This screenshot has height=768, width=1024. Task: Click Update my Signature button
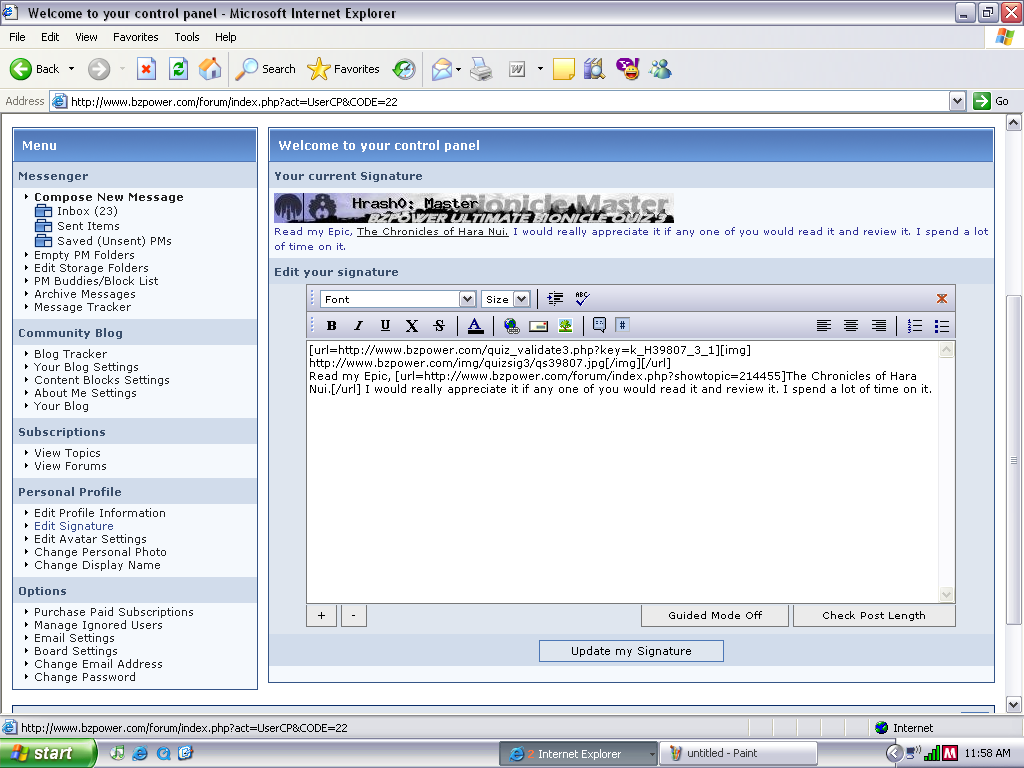(x=631, y=650)
